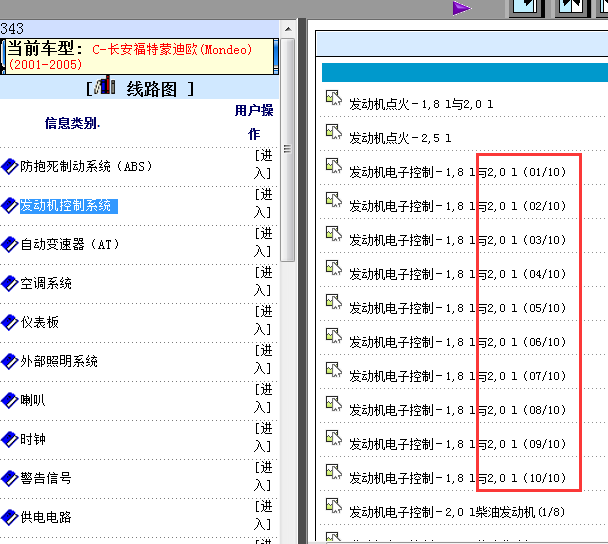
Task: Click diagram icon for 发动机电子控制 (01/10)
Action: tap(334, 166)
